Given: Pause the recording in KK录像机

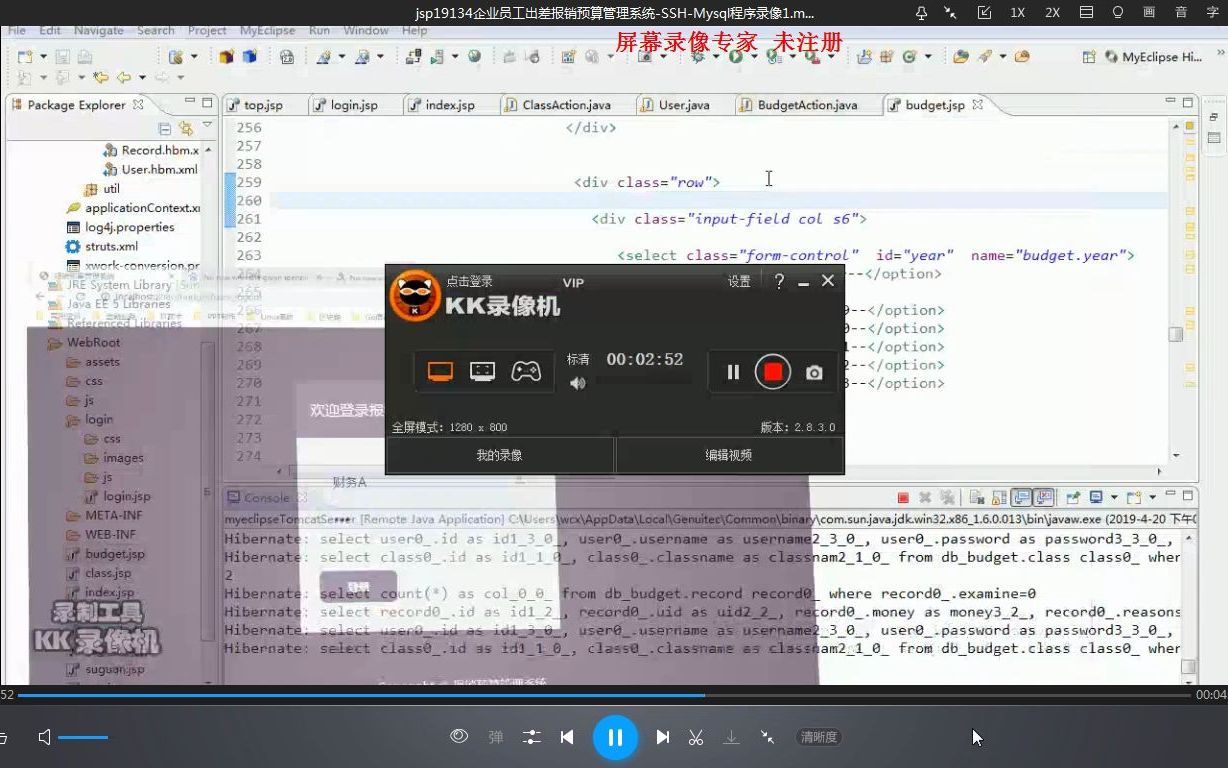Looking at the screenshot, I should 731,371.
